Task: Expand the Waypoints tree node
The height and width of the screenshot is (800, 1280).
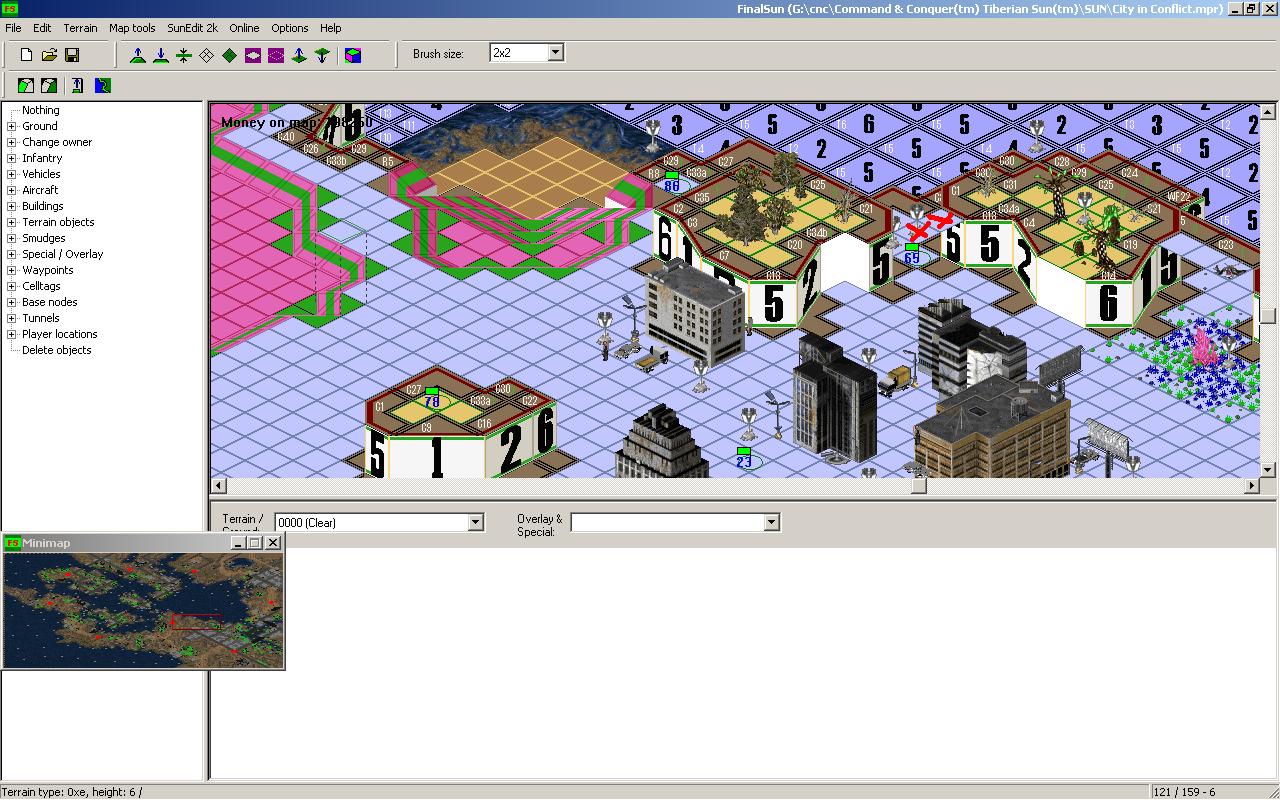Action: pyautogui.click(x=12, y=270)
